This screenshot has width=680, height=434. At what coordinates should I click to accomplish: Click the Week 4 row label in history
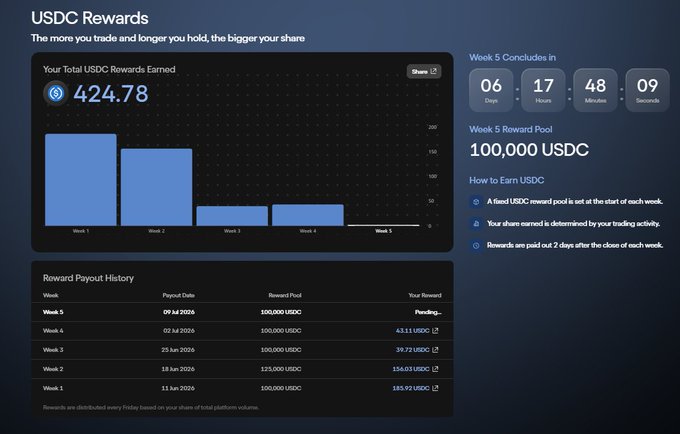(53, 331)
